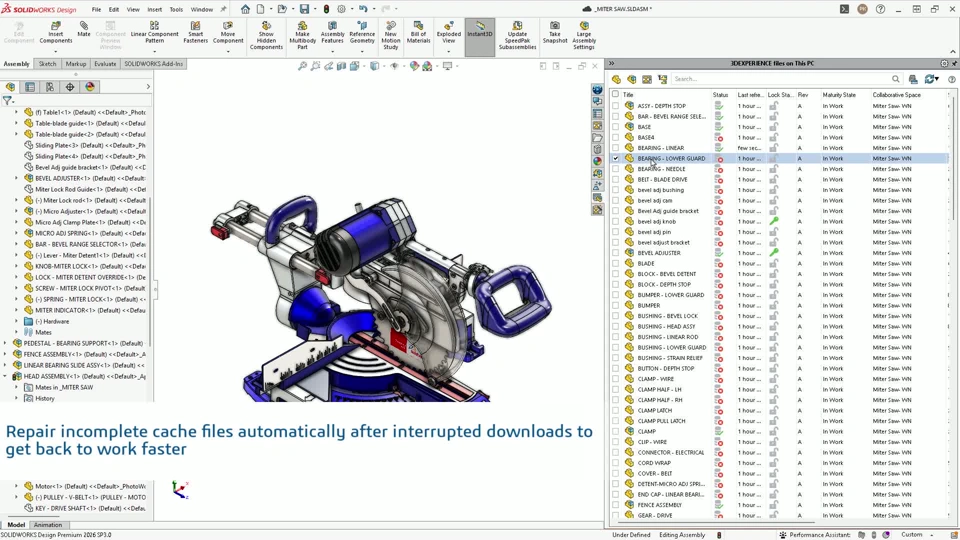Screen dimensions: 960x540
Task: Open Large Assembly Settings
Action: tap(583, 36)
